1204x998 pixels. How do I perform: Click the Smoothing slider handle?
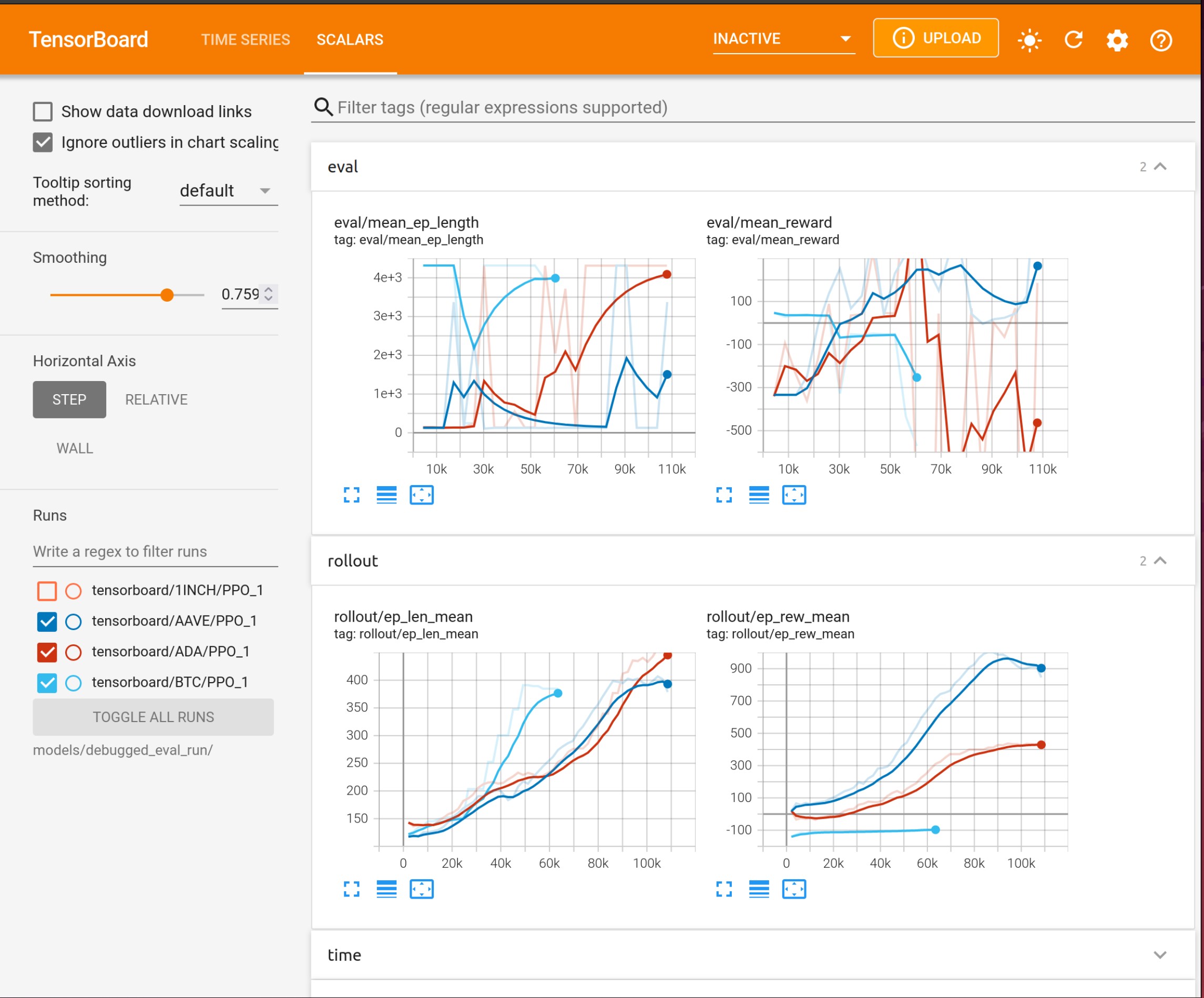(167, 295)
